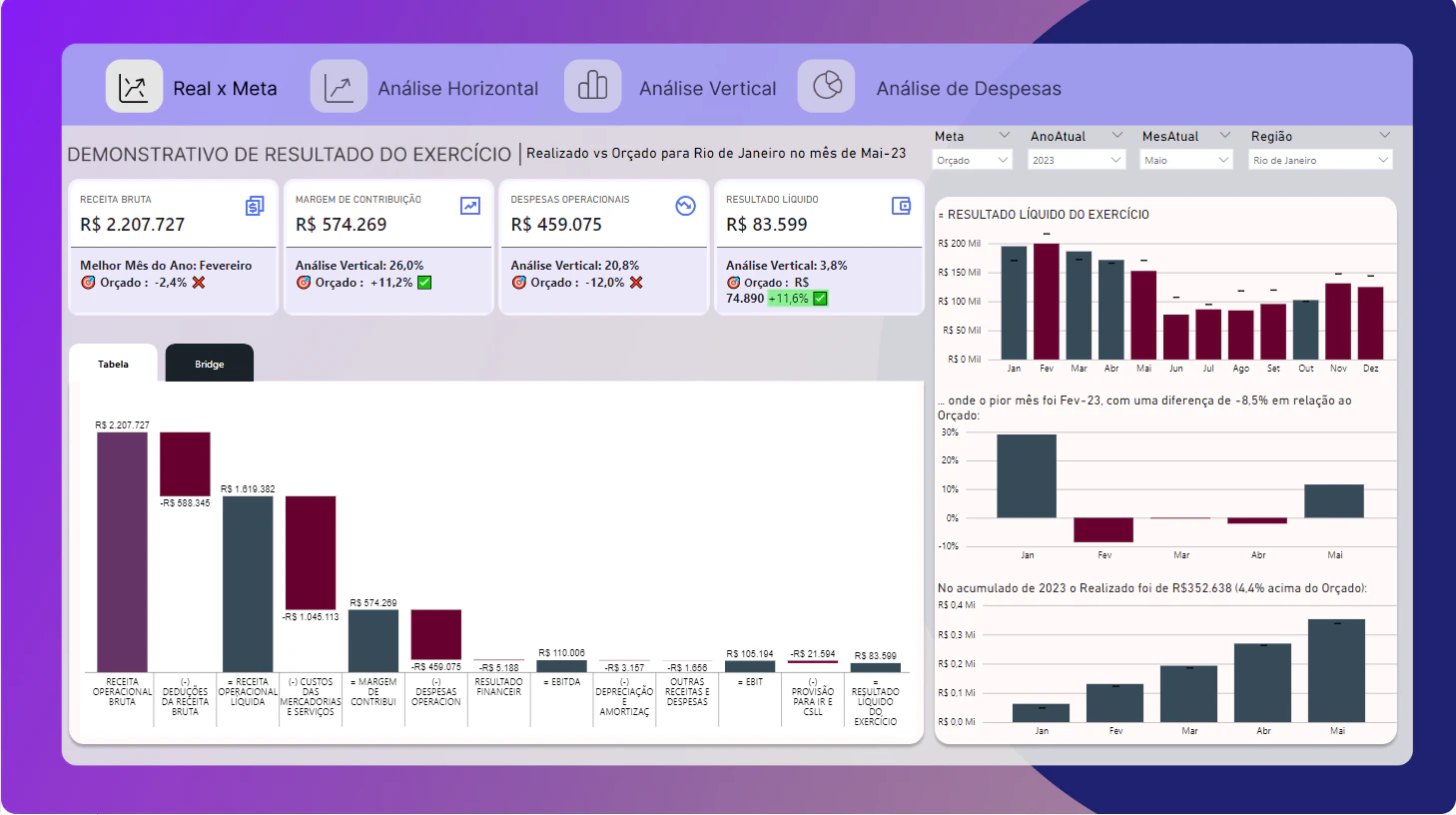Click Mai bar in accumulated chart
Image resolution: width=1456 pixels, height=815 pixels.
1336,670
